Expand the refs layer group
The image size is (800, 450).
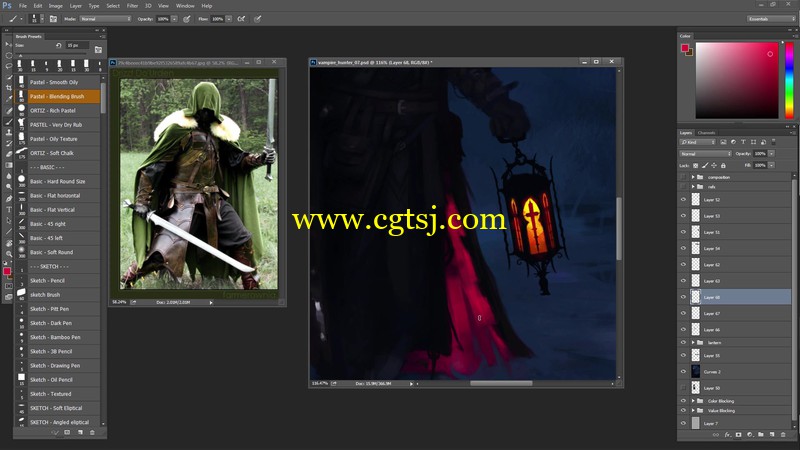(693, 187)
